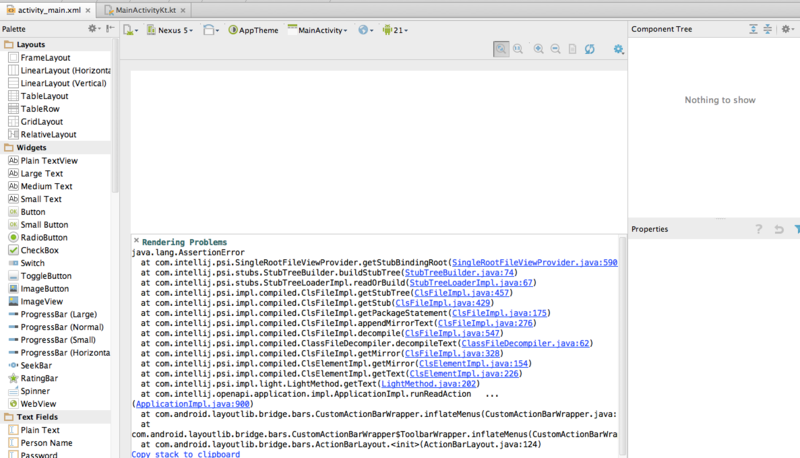Toggle zoom to fit screen
Image resolution: width=800 pixels, height=458 pixels.
tap(501, 49)
